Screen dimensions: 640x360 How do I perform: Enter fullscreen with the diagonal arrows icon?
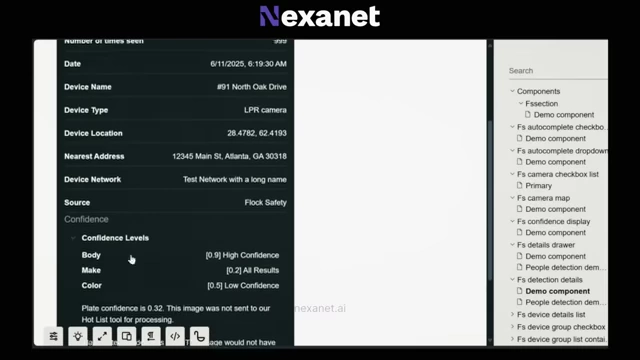102,336
